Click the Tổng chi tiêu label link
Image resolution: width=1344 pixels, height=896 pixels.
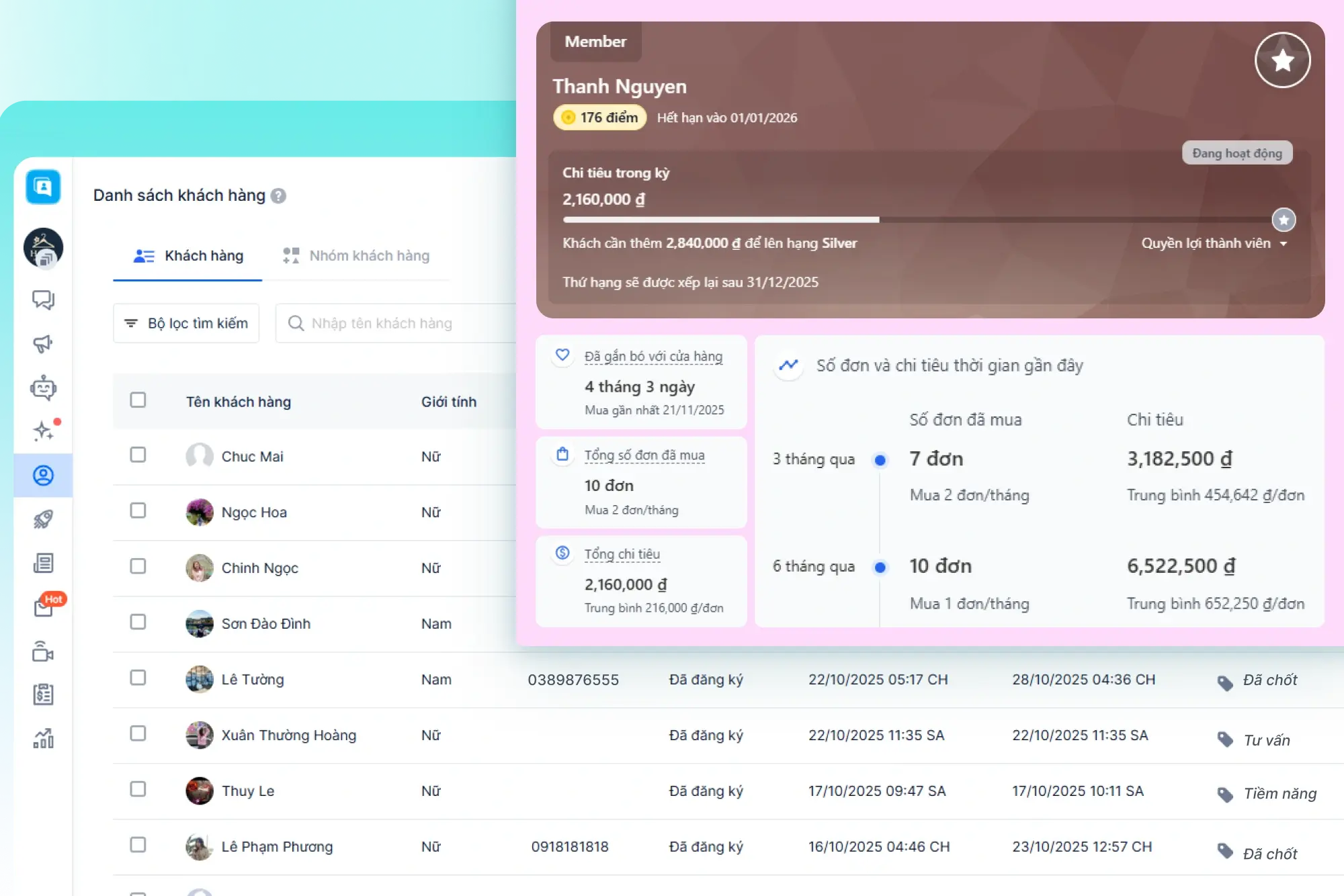pyautogui.click(x=622, y=554)
